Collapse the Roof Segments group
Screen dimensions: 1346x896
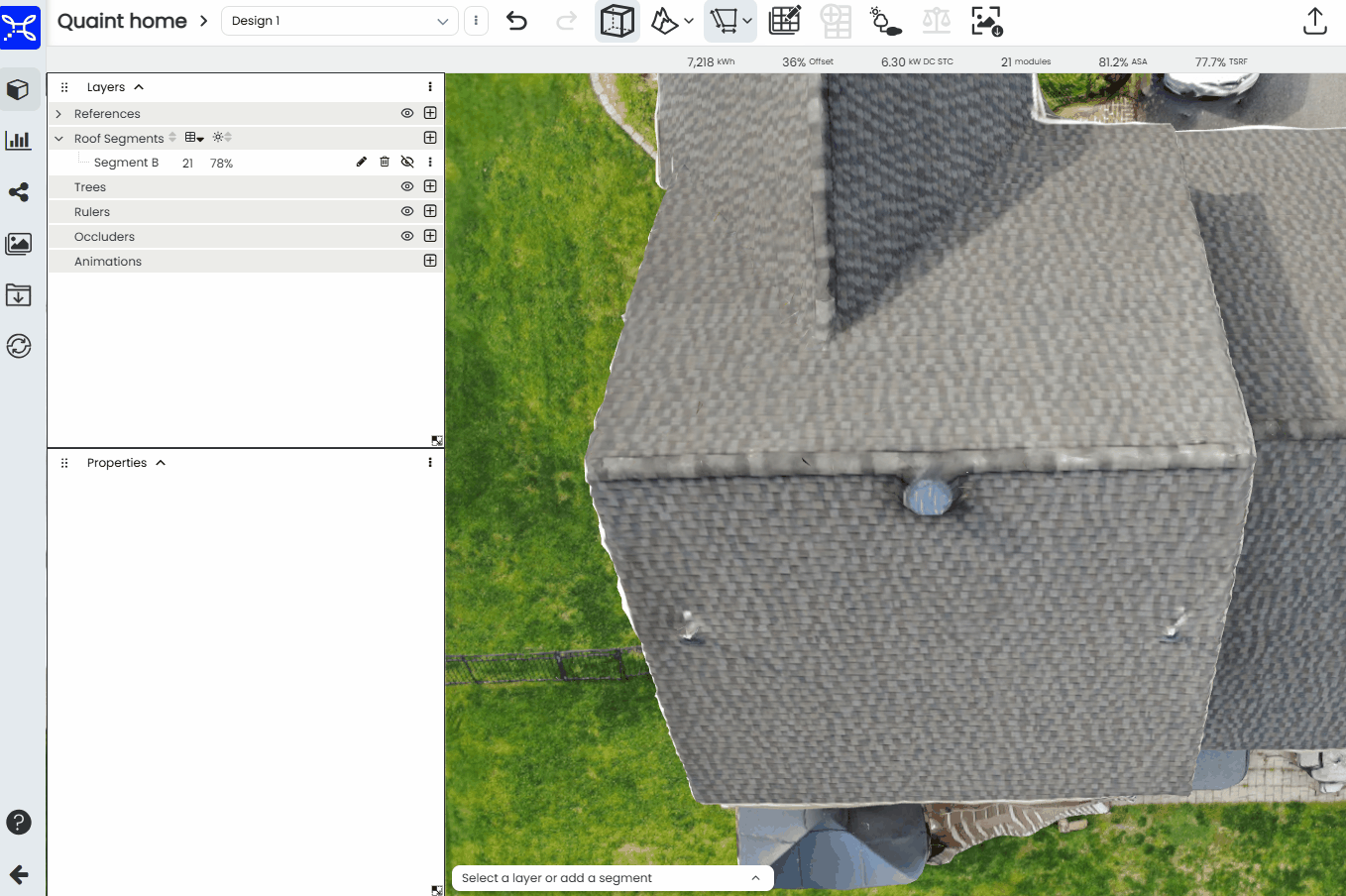[x=58, y=139]
